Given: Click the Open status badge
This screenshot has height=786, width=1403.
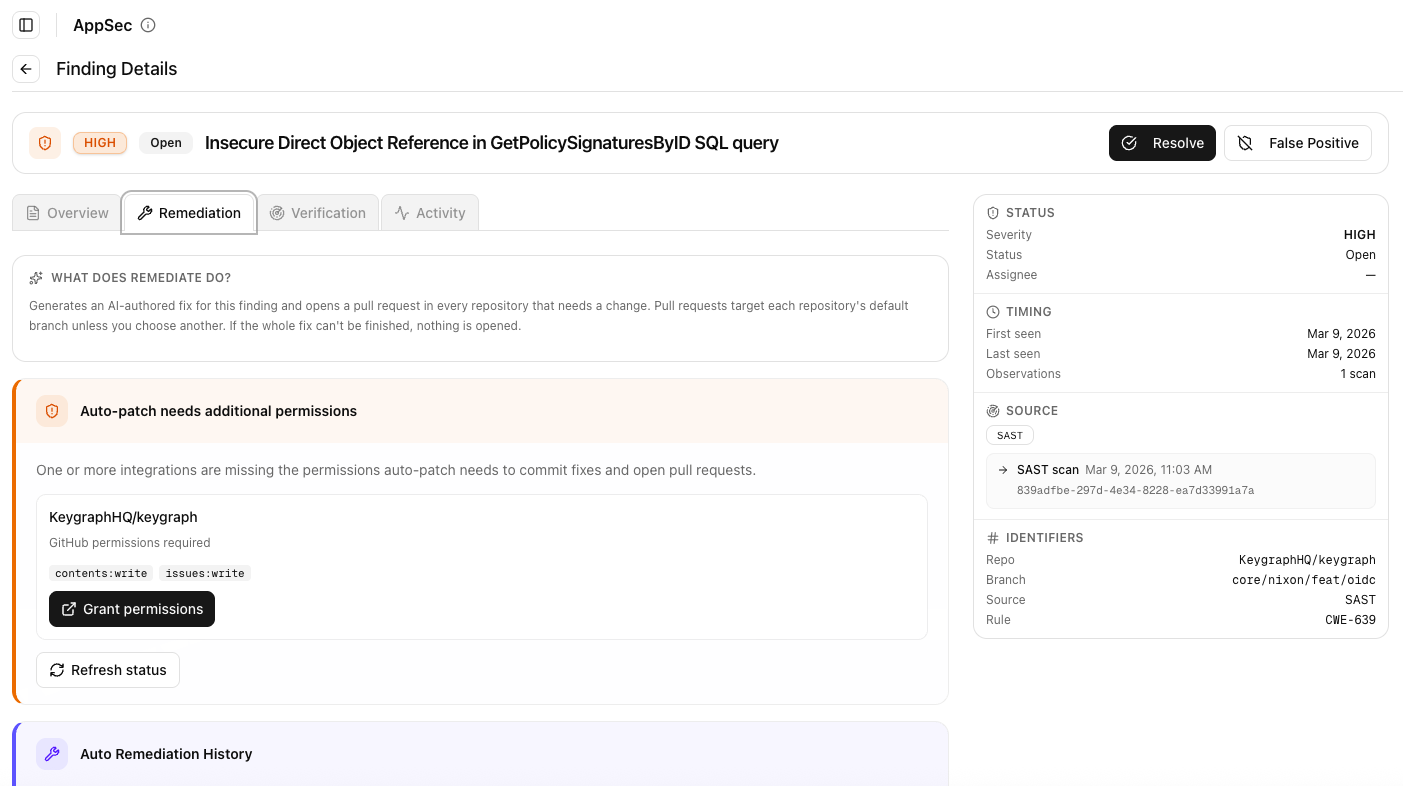Looking at the screenshot, I should [x=166, y=143].
